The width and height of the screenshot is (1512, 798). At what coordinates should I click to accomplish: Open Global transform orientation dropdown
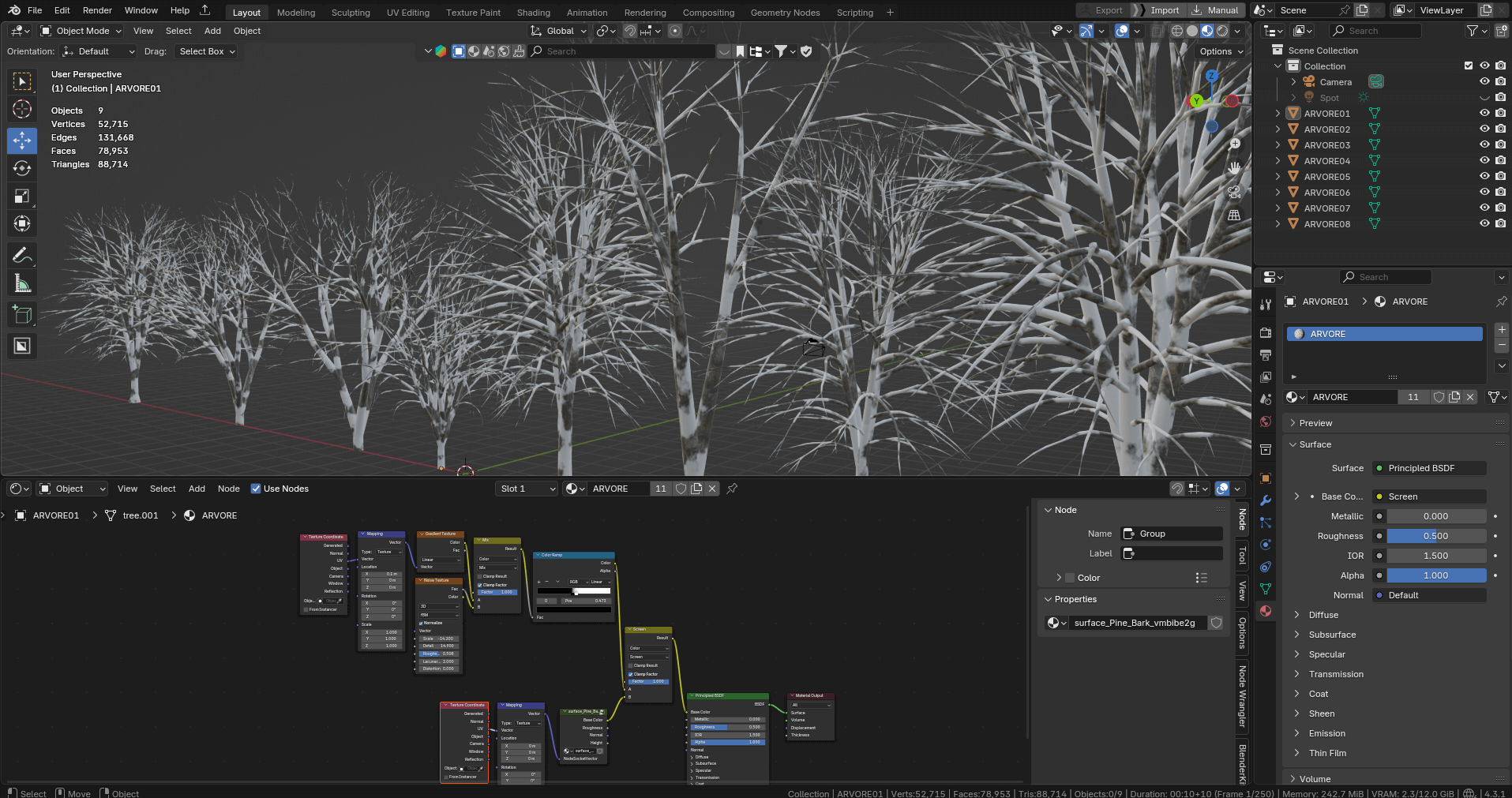tap(559, 31)
